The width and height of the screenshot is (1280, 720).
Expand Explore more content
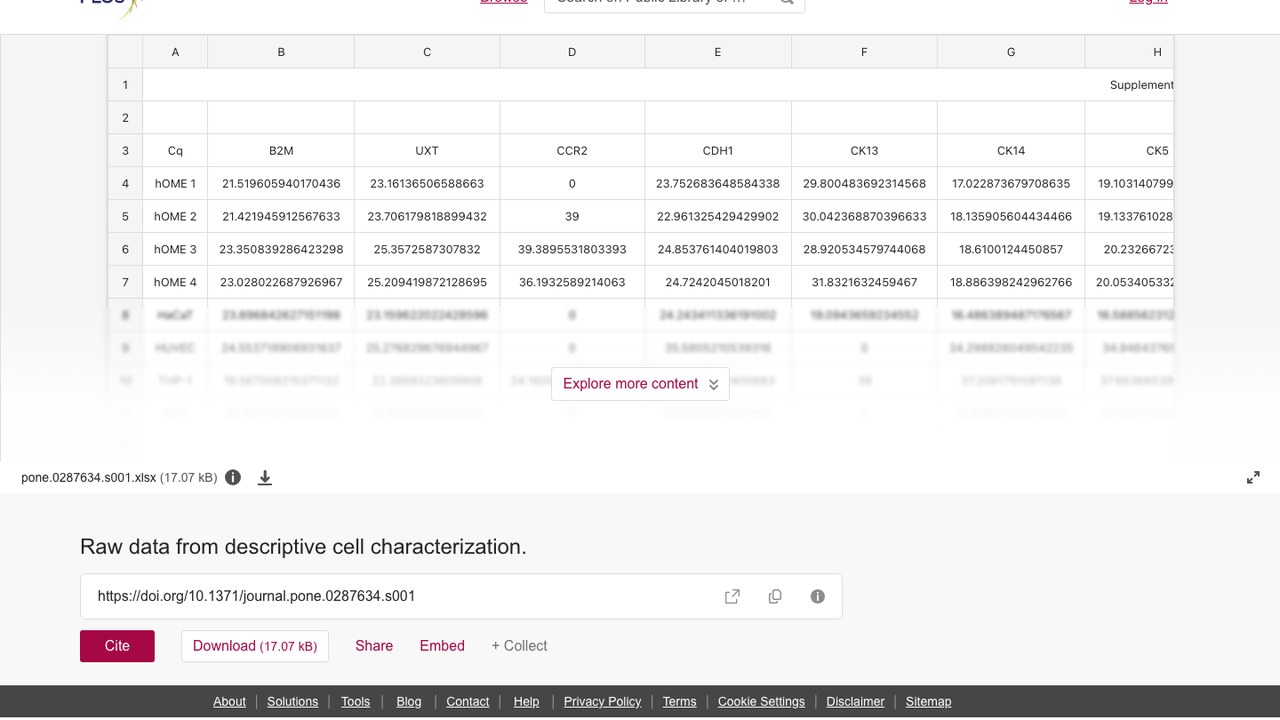[640, 384]
